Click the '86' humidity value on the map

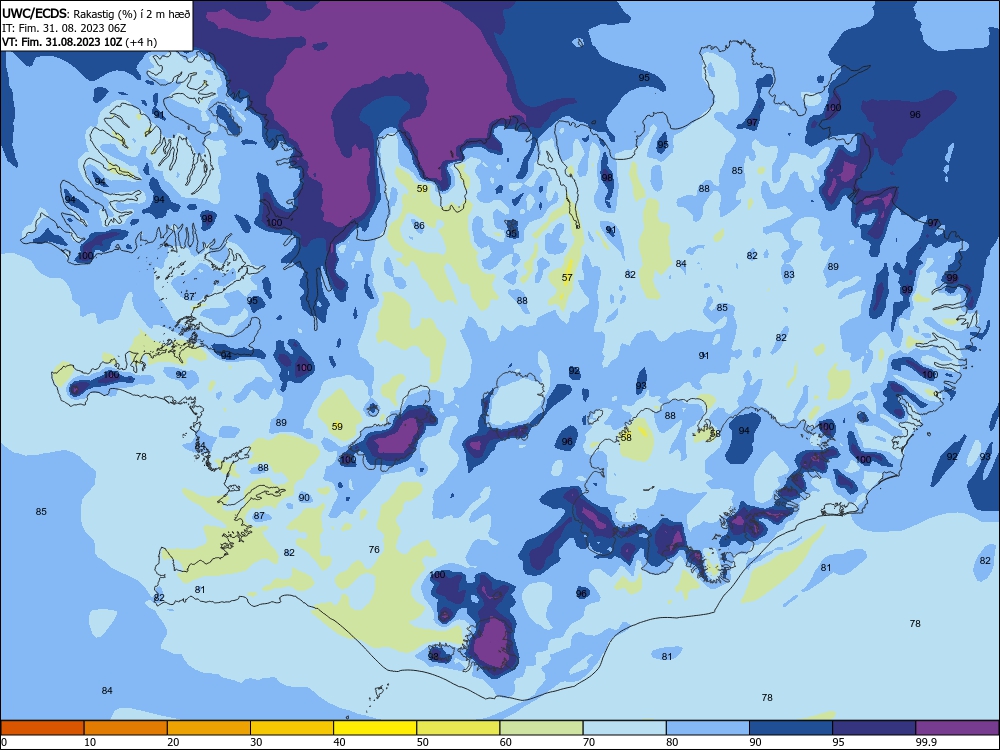tap(419, 225)
